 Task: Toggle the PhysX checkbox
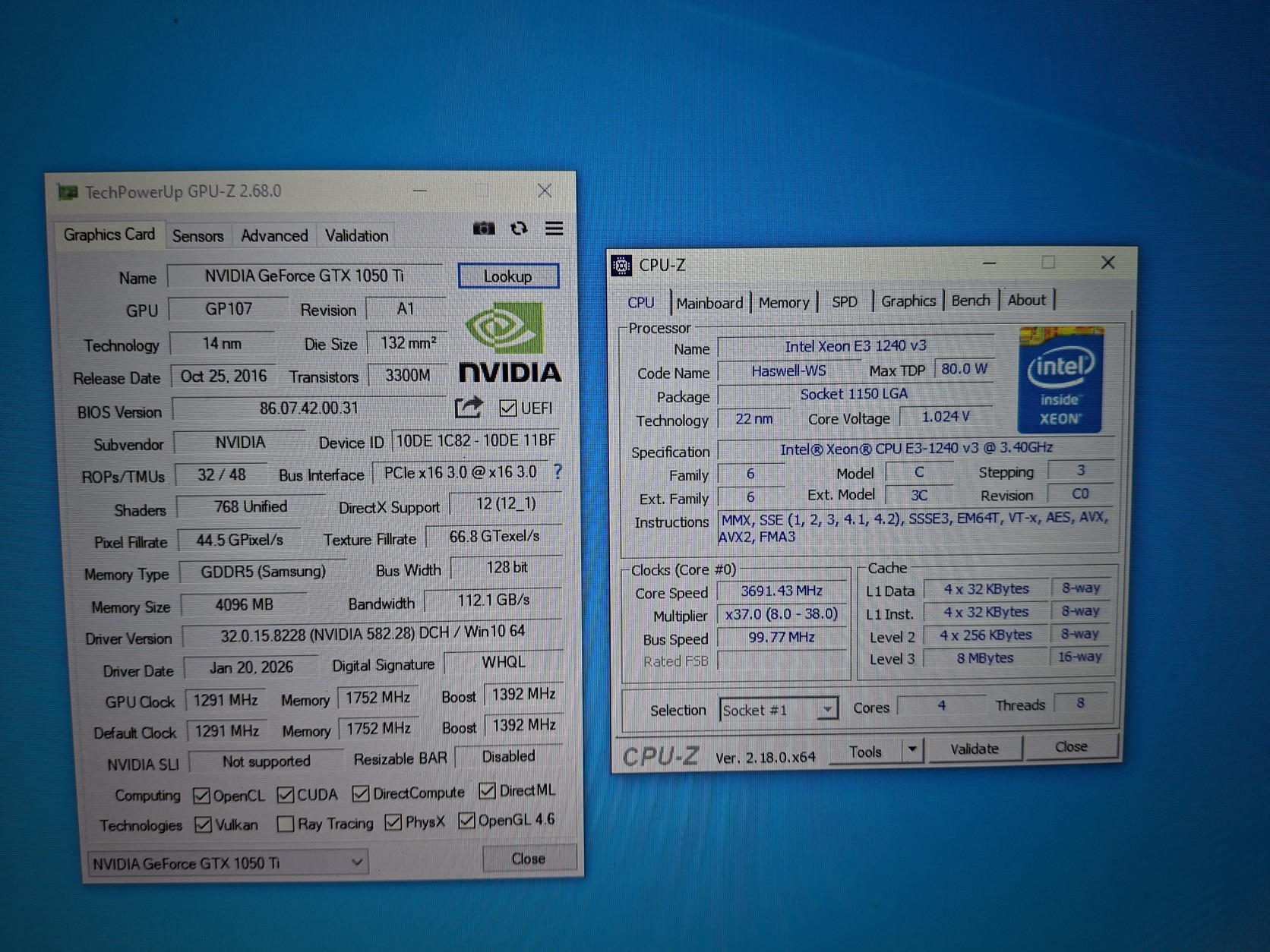point(393,822)
